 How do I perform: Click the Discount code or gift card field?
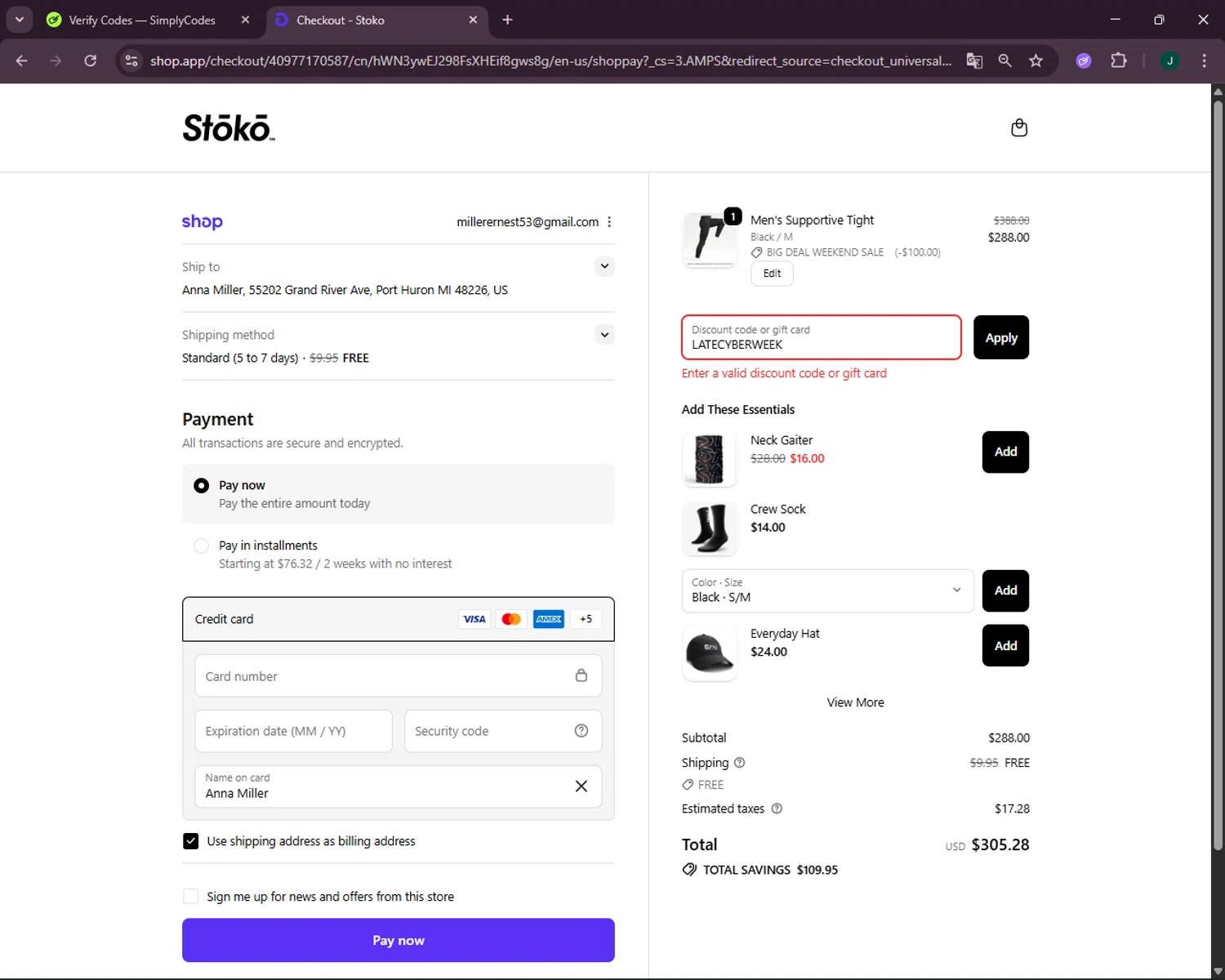click(822, 337)
